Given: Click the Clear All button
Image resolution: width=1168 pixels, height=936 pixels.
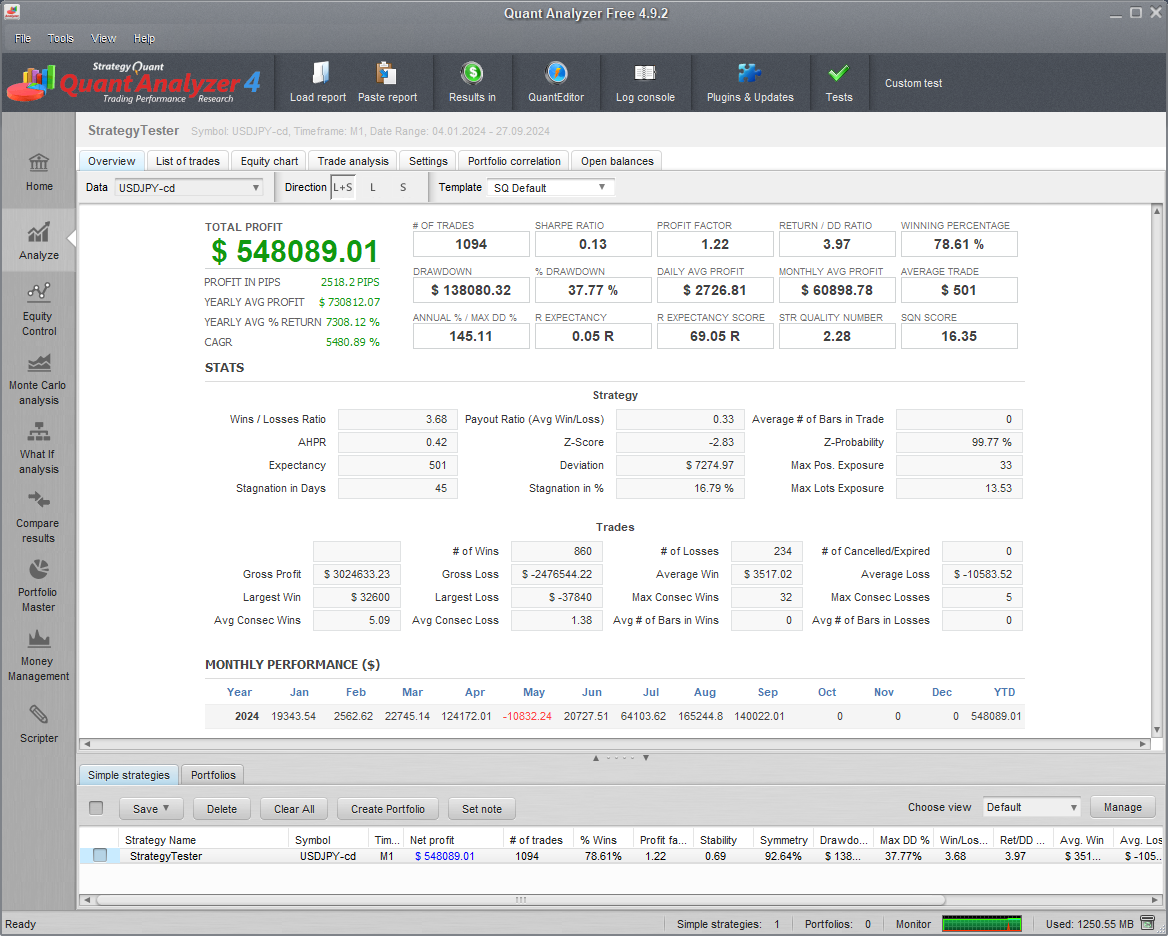Looking at the screenshot, I should click(x=294, y=809).
